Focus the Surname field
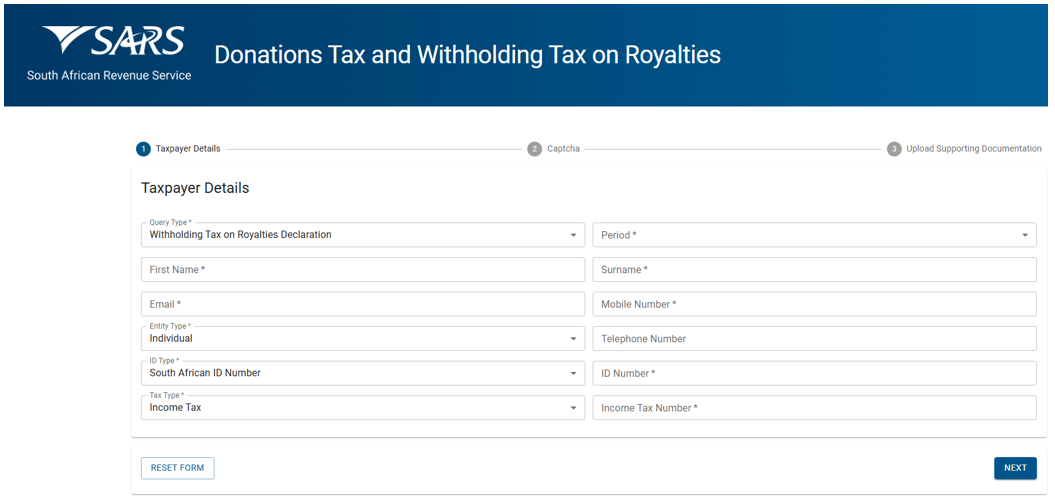Screen dimensions: 1055x497 point(814,270)
